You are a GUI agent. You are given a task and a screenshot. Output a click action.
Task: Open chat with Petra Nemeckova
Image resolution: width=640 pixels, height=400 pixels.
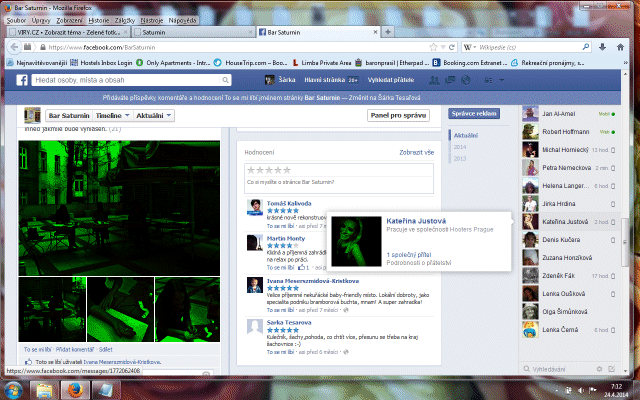(569, 168)
